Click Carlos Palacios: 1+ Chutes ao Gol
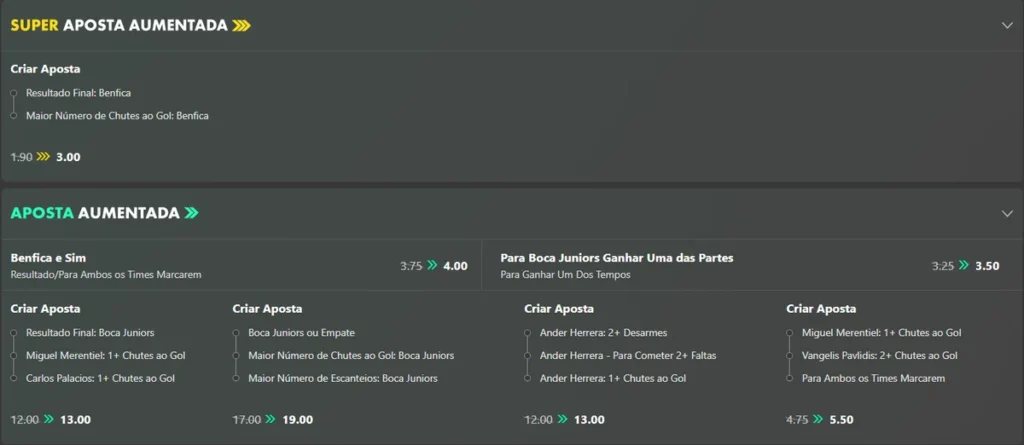The image size is (1024, 445). (x=101, y=378)
